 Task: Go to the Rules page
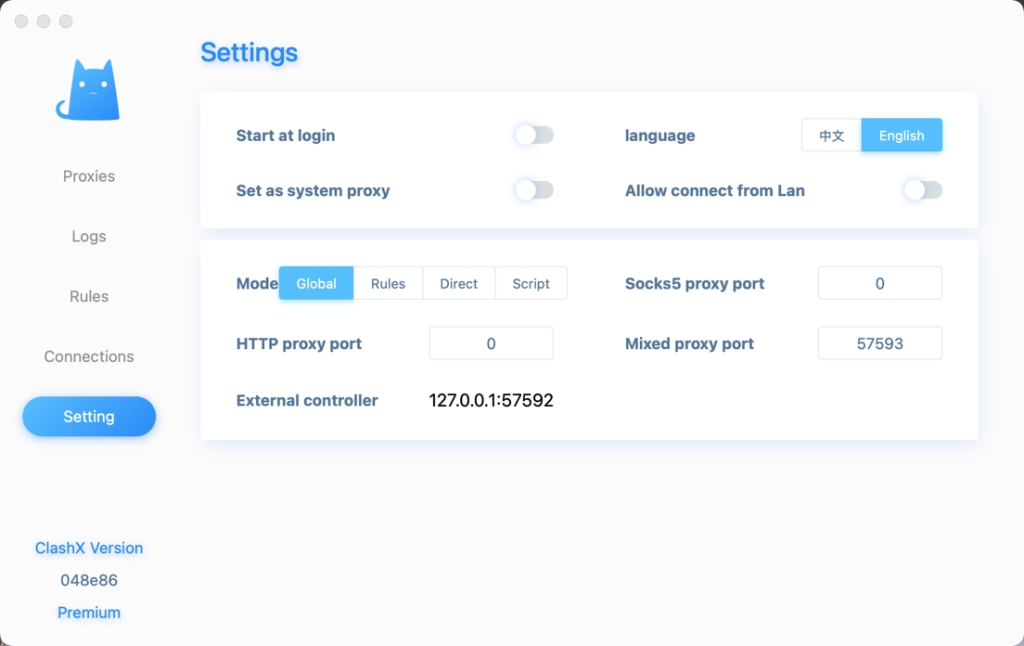tap(89, 296)
